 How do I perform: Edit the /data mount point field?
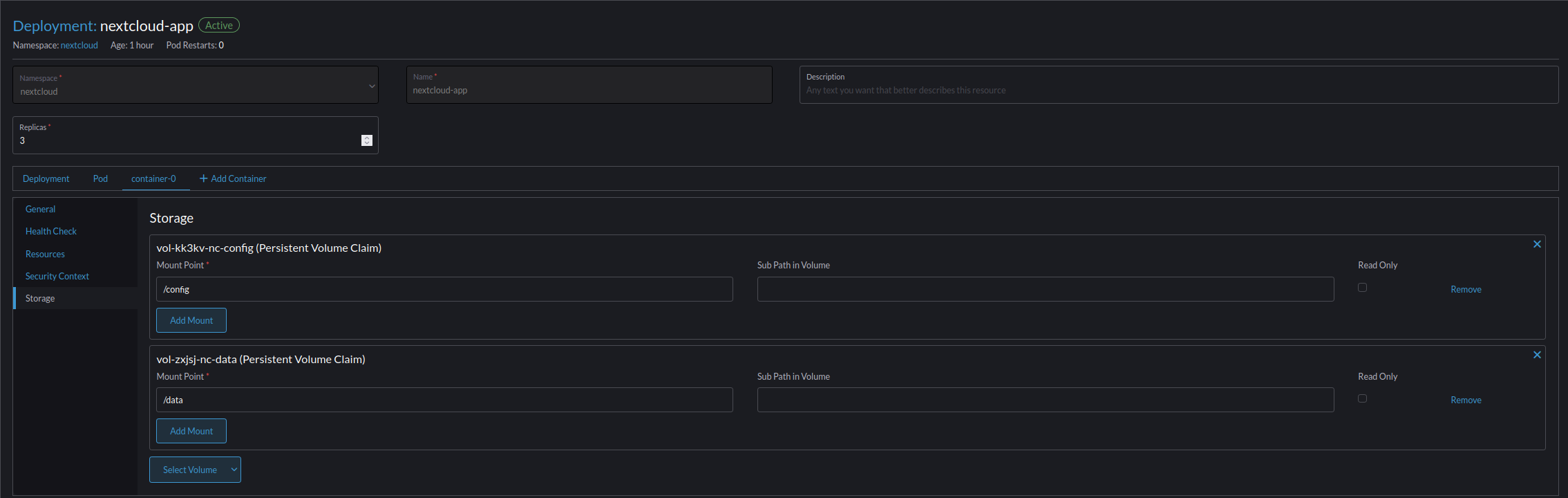(444, 400)
